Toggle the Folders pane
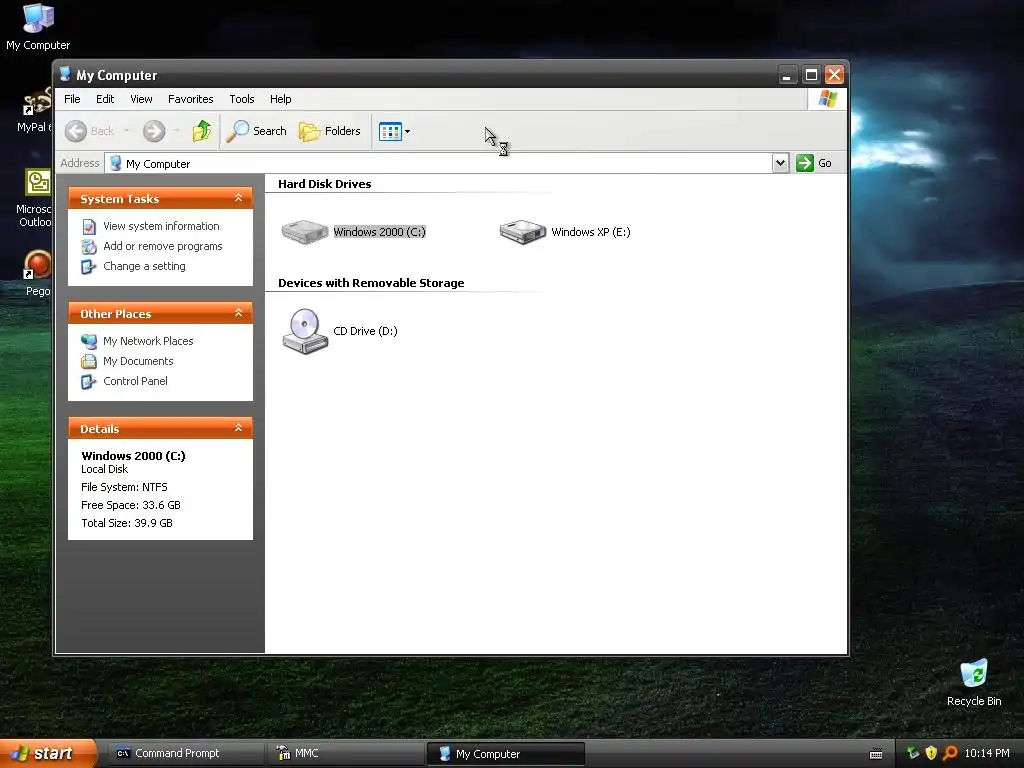The width and height of the screenshot is (1024, 768). point(330,131)
